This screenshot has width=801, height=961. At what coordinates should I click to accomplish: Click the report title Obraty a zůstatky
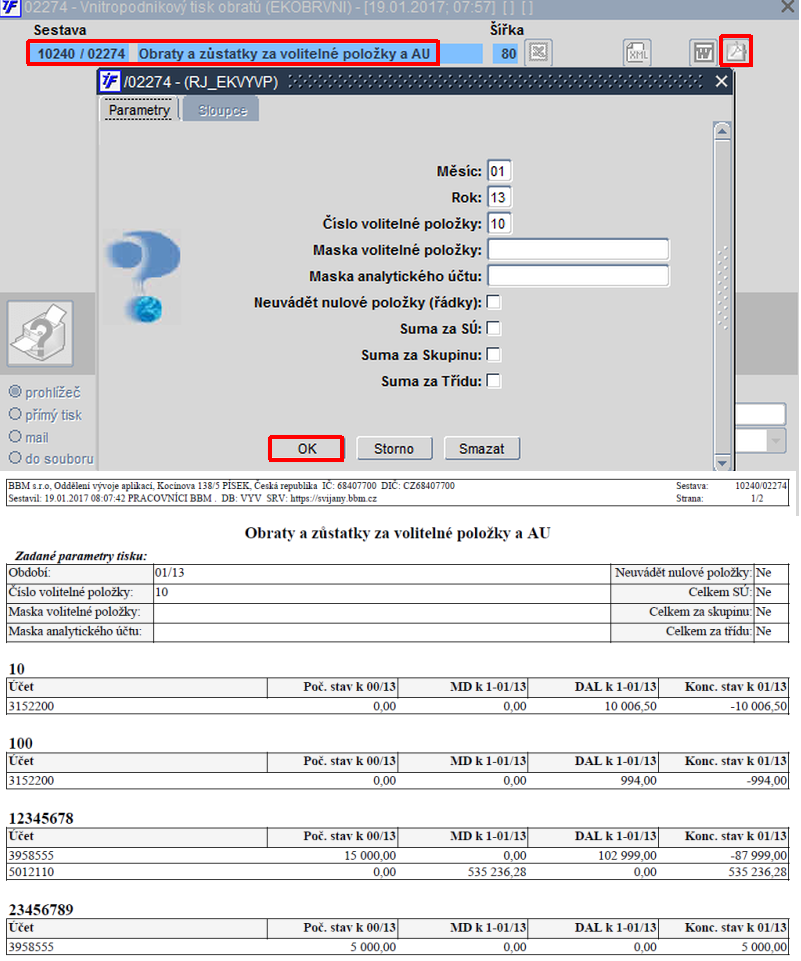tap(397, 533)
